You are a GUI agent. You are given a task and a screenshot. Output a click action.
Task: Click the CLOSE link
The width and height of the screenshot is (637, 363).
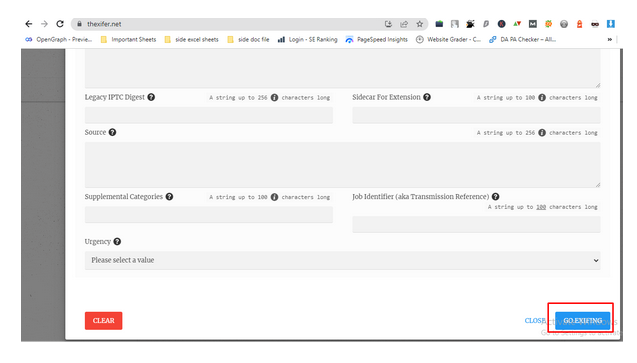pyautogui.click(x=535, y=321)
